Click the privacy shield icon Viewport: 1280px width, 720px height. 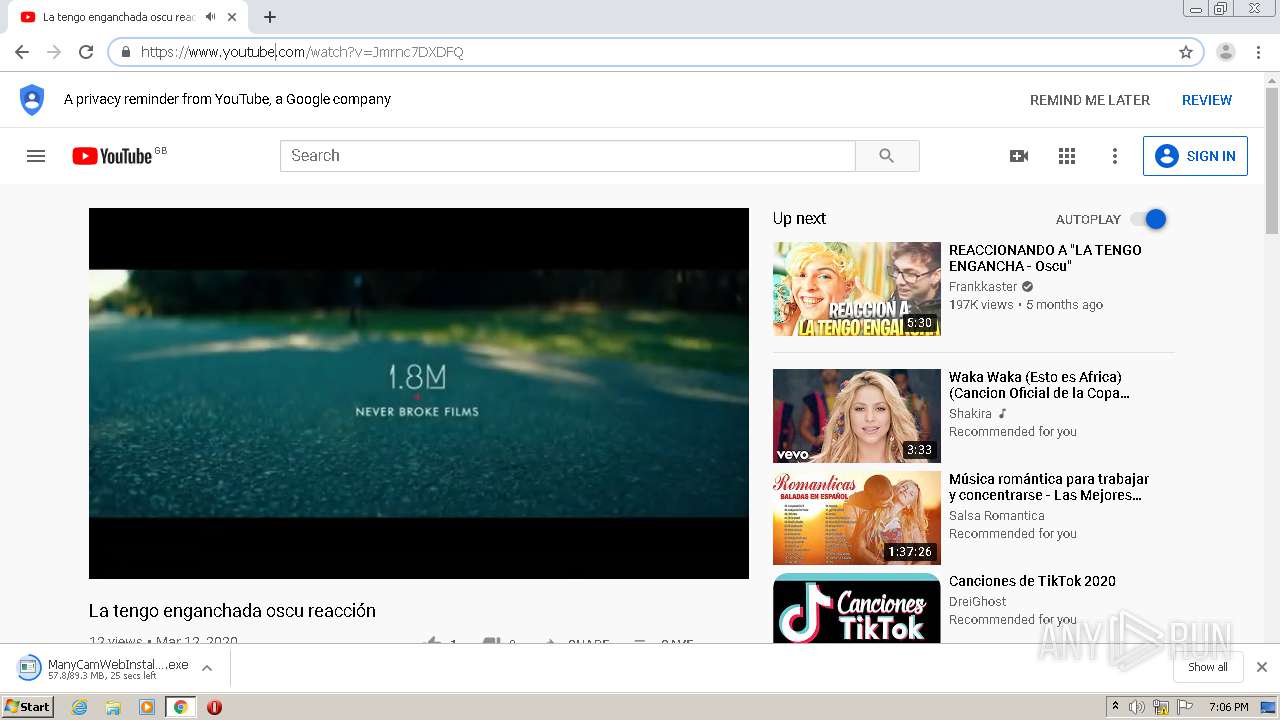(32, 100)
